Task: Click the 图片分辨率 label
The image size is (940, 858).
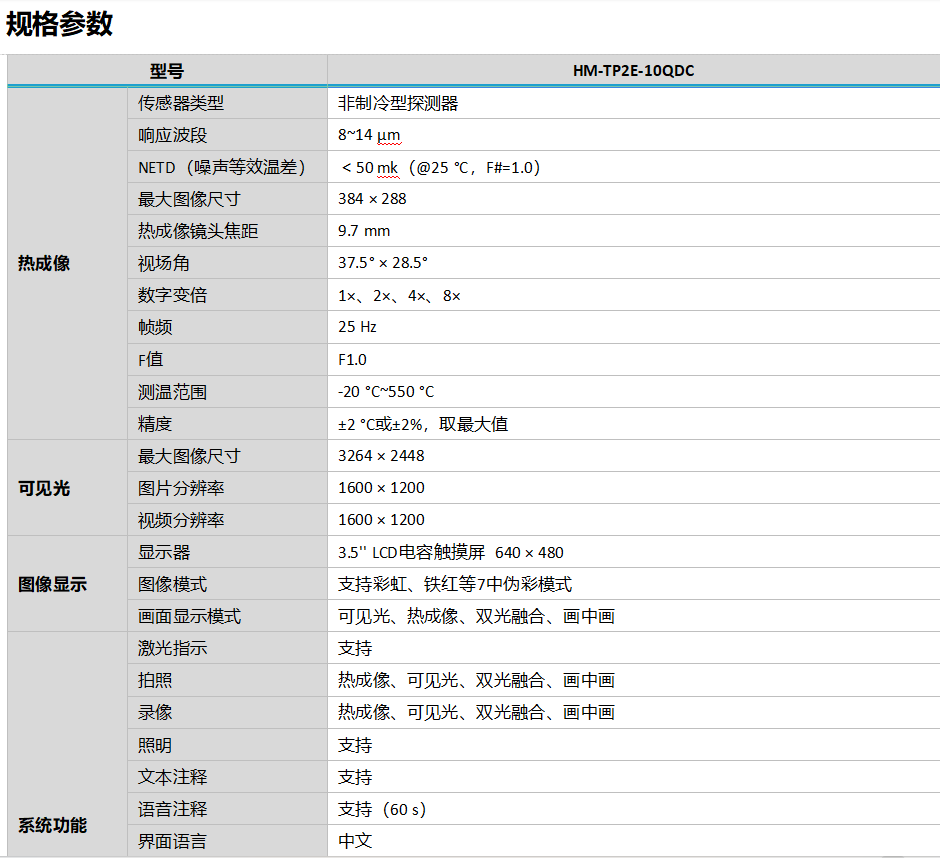Action: click(181, 488)
